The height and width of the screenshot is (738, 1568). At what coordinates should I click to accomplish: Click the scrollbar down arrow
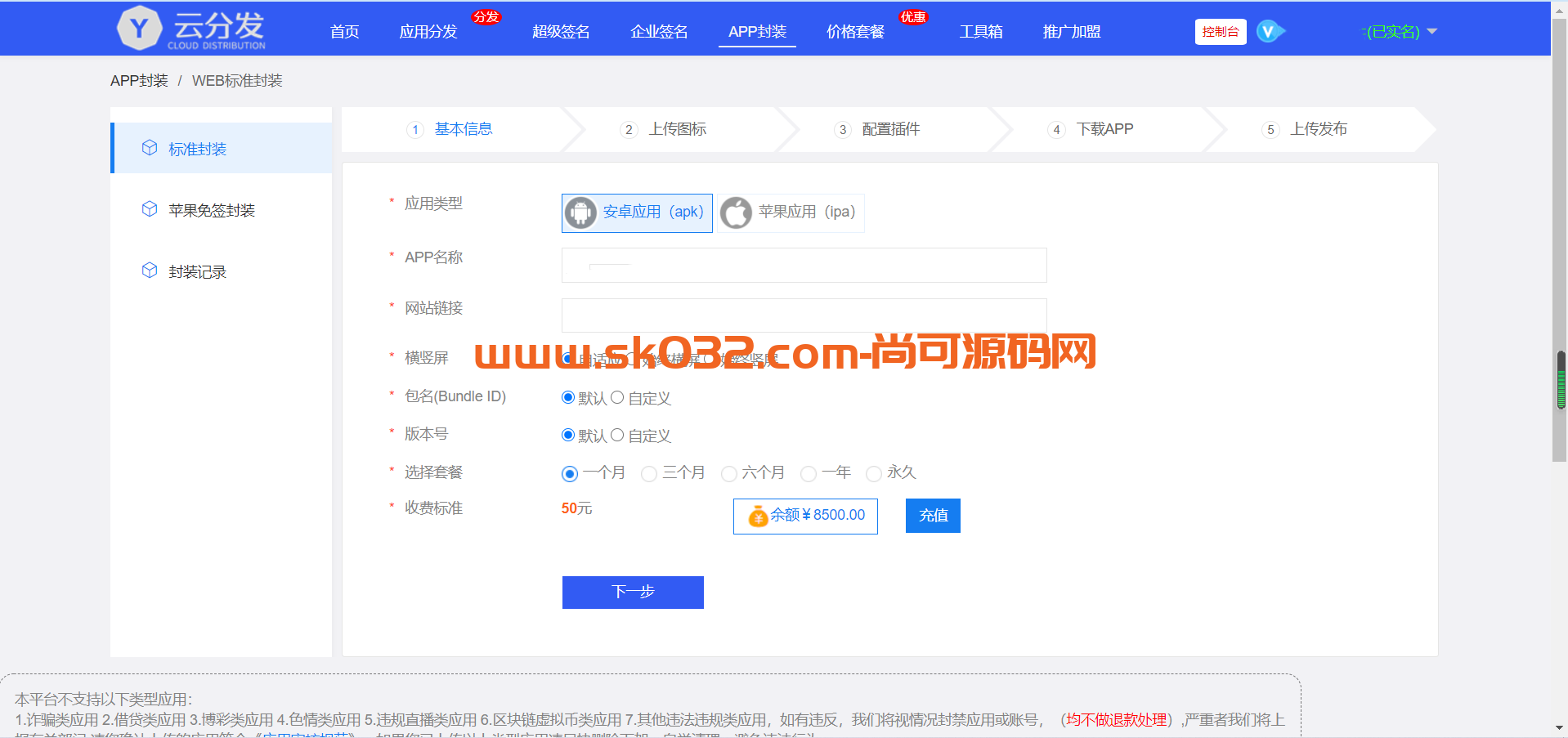tap(1560, 728)
